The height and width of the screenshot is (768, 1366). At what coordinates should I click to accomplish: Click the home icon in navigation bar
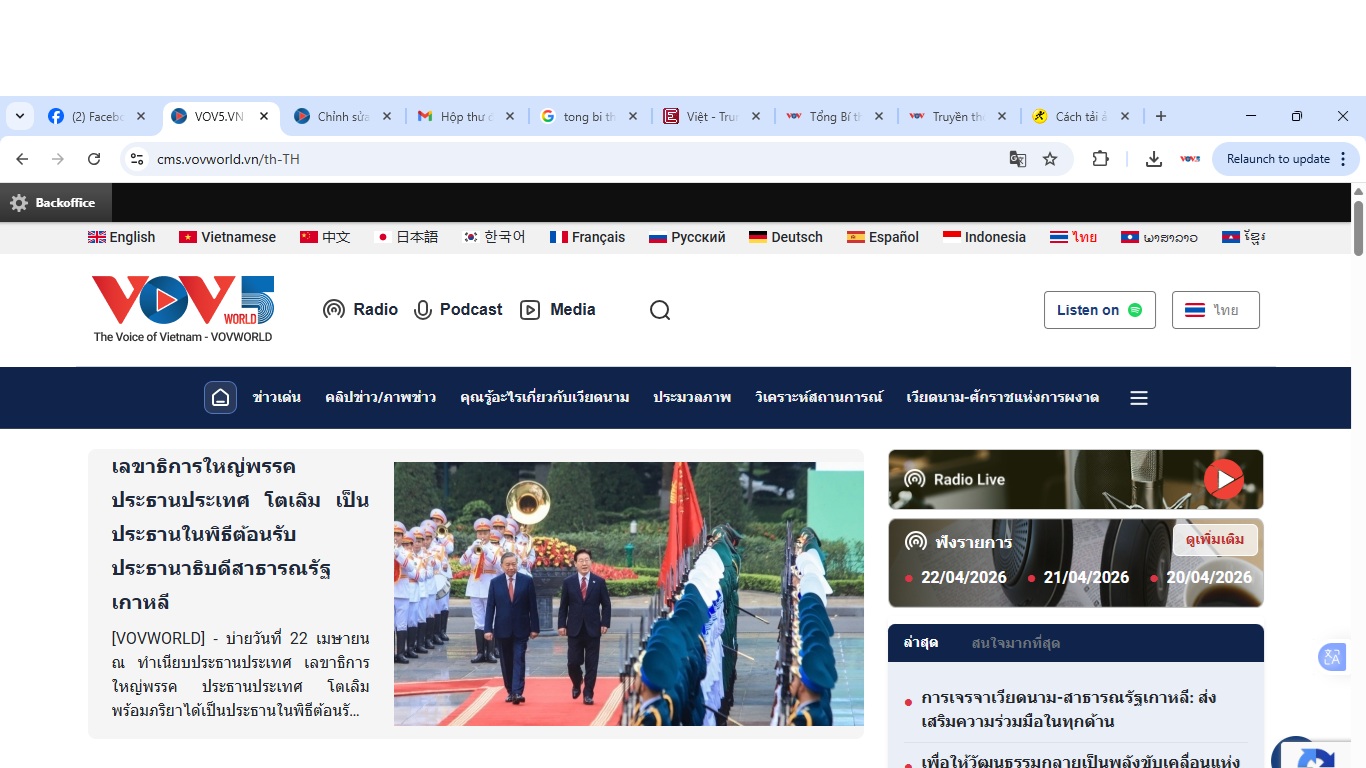[221, 398]
